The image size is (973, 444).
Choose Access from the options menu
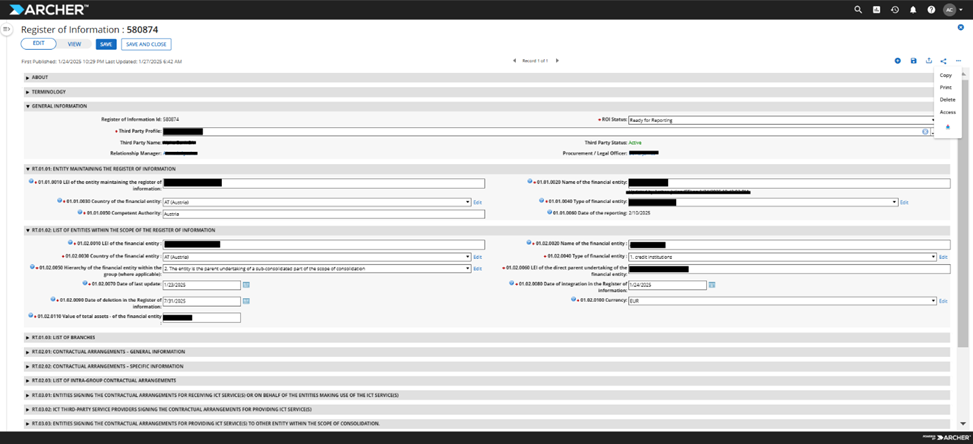pyautogui.click(x=948, y=112)
